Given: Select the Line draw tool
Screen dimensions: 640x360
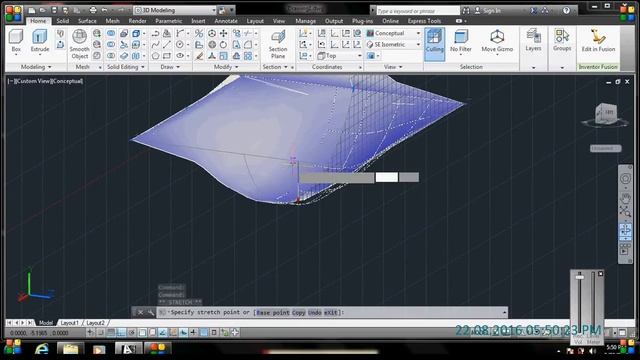Looking at the screenshot, I should [x=167, y=44].
